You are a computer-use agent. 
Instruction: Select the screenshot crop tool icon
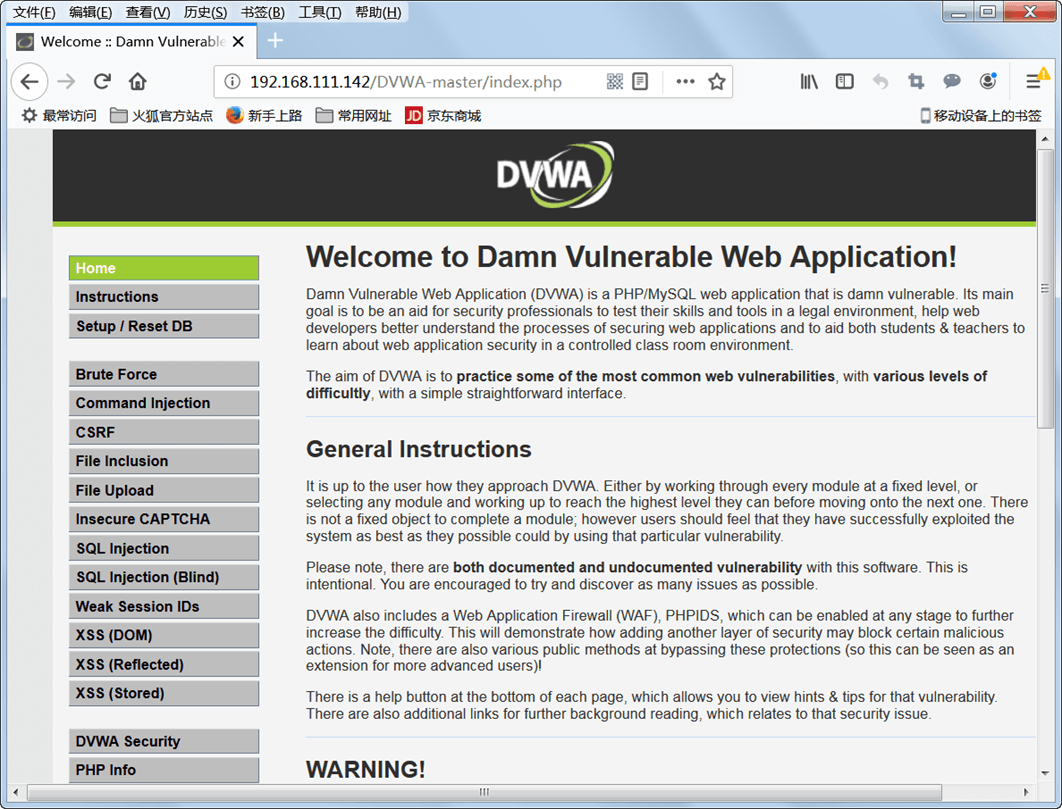[916, 82]
